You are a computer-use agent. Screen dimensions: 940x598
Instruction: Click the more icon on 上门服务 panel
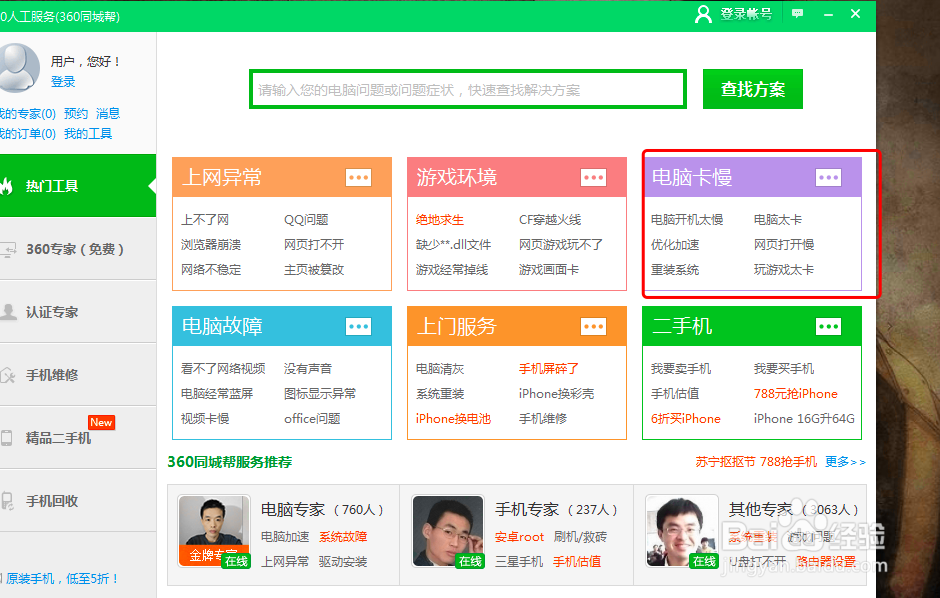click(594, 326)
